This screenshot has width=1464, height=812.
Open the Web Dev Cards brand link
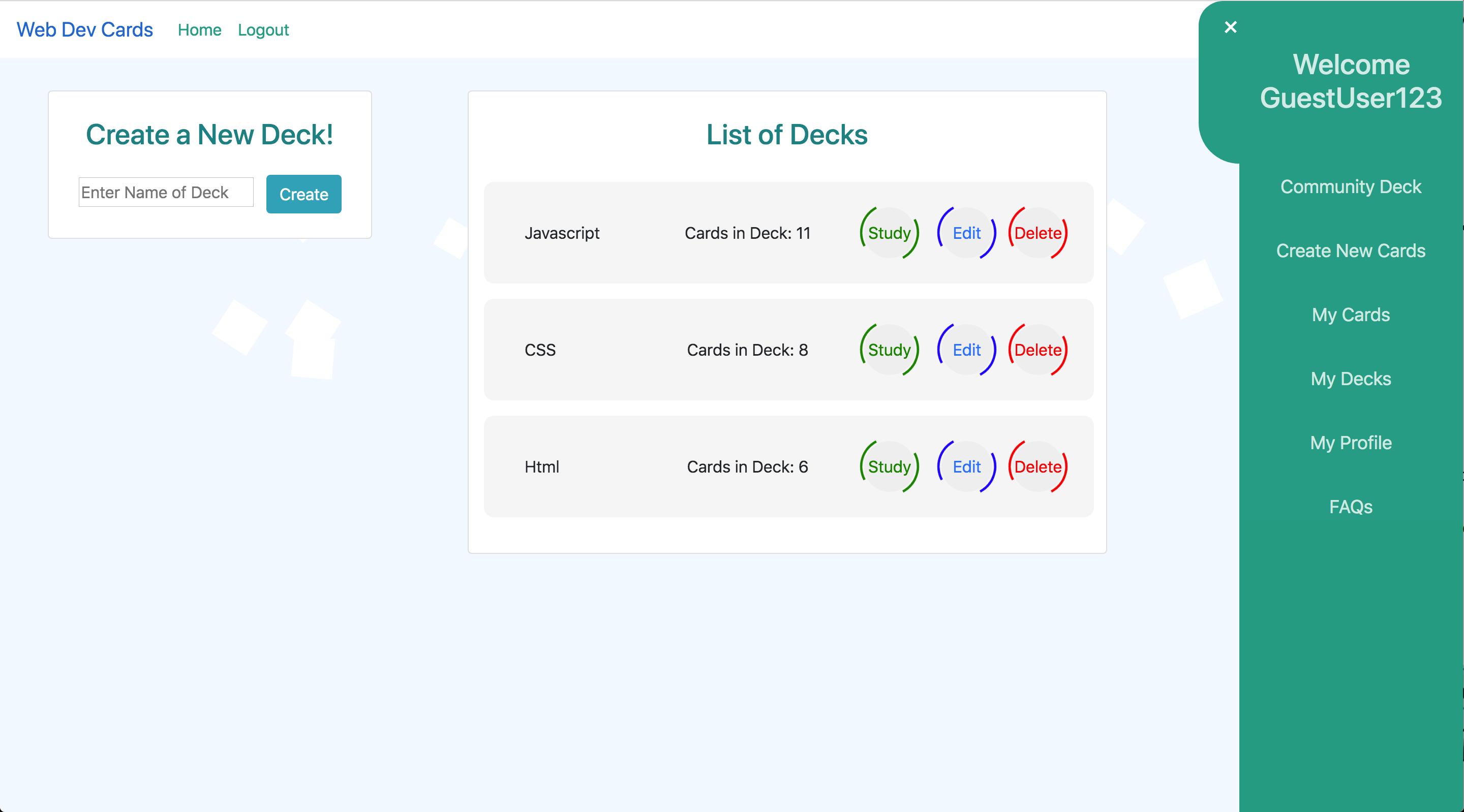[85, 29]
